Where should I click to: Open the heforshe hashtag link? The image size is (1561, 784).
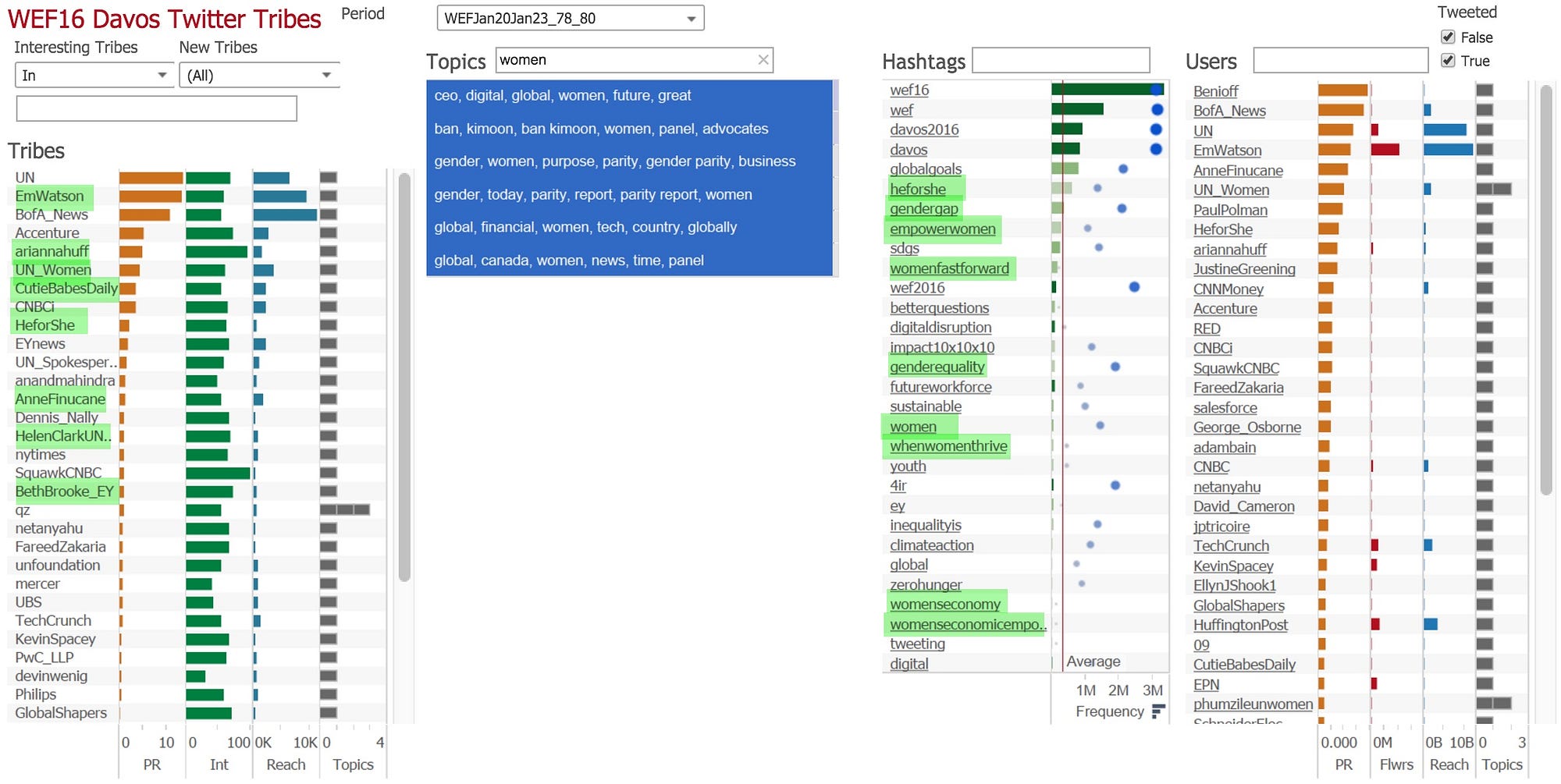tap(918, 190)
